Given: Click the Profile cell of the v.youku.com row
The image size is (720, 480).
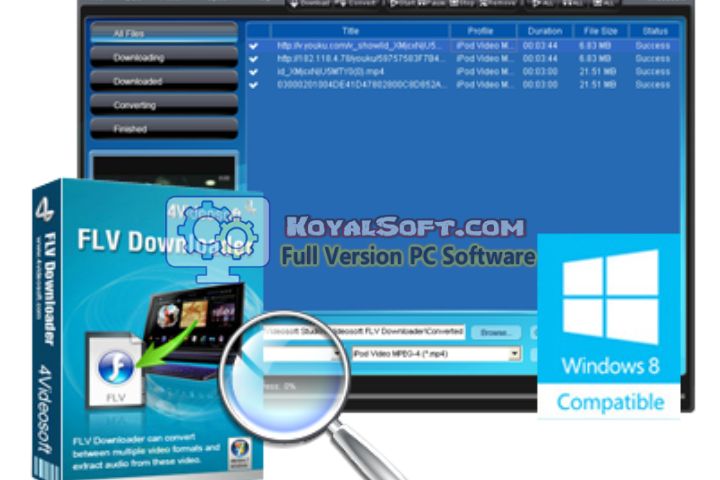Looking at the screenshot, I should click(x=485, y=46).
